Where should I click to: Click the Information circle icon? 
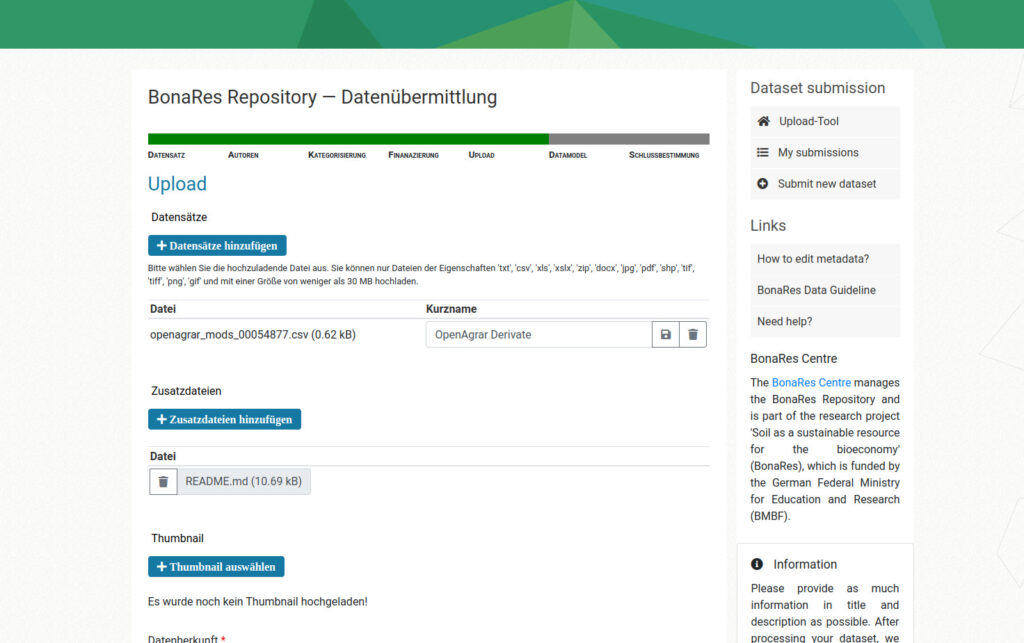(757, 564)
